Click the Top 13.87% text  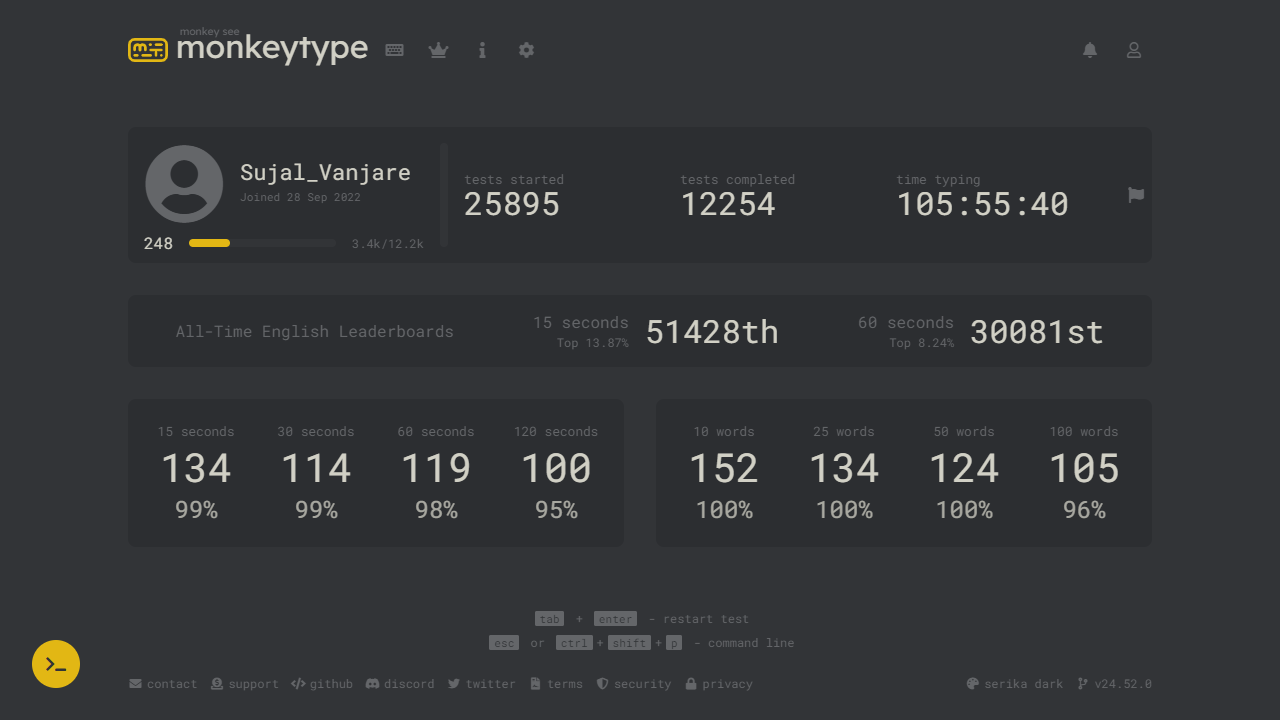(593, 343)
